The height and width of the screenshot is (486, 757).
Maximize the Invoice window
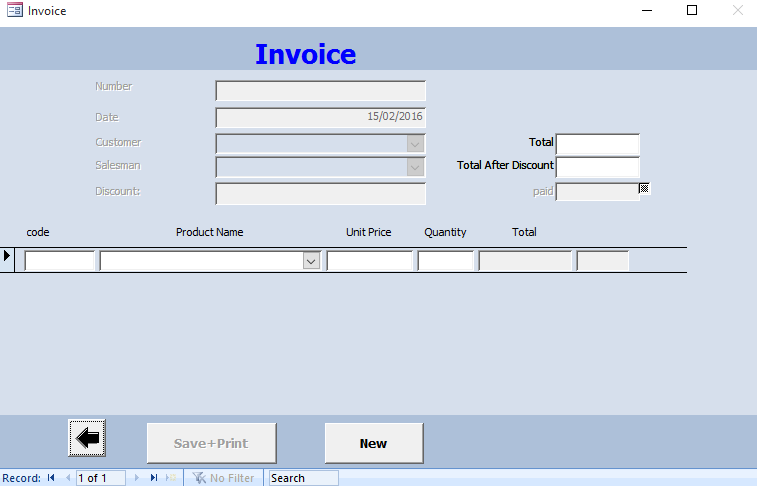coord(692,10)
